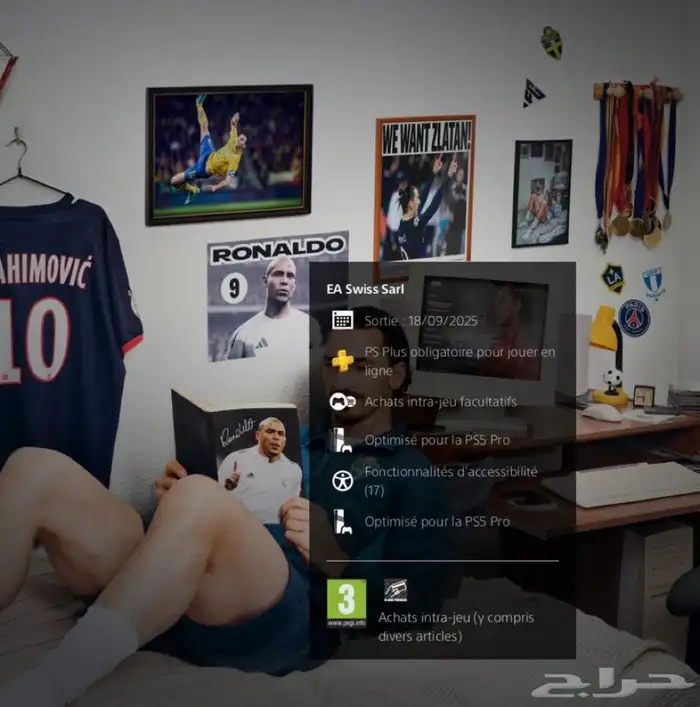Click the light-blue club crest sticker
700x707 pixels.
pyautogui.click(x=653, y=282)
